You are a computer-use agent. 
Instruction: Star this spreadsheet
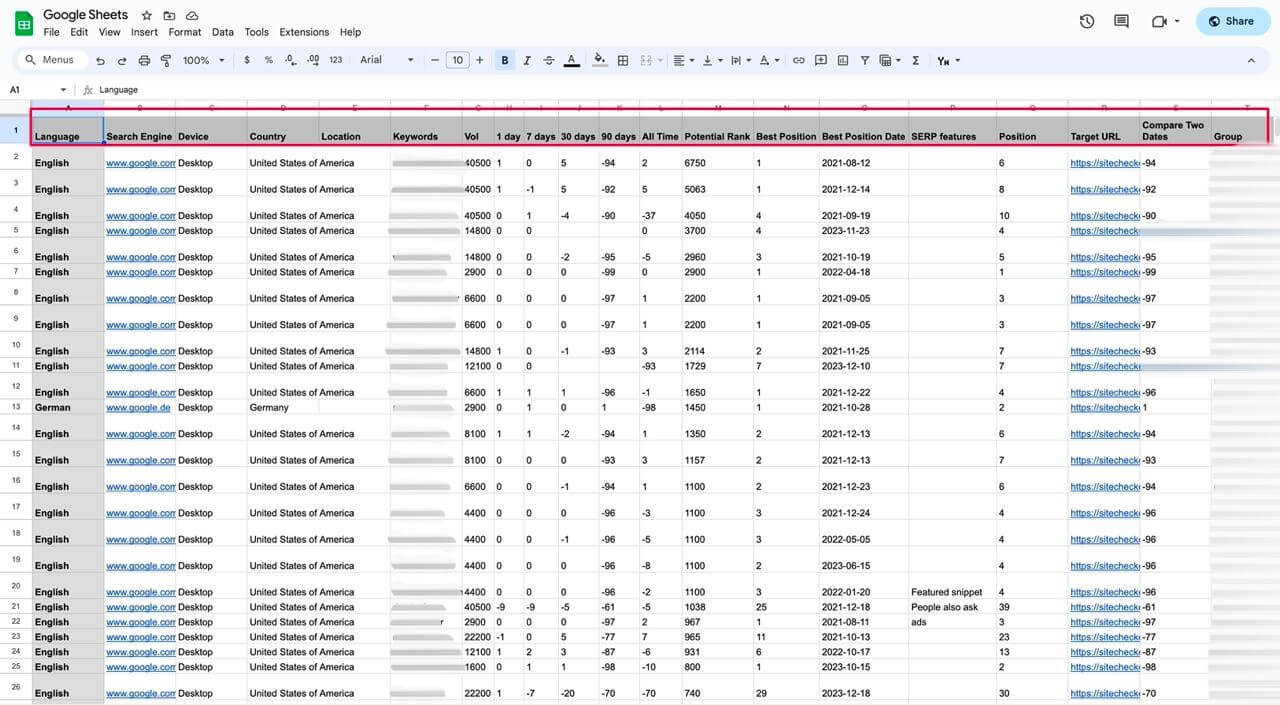[x=147, y=16]
